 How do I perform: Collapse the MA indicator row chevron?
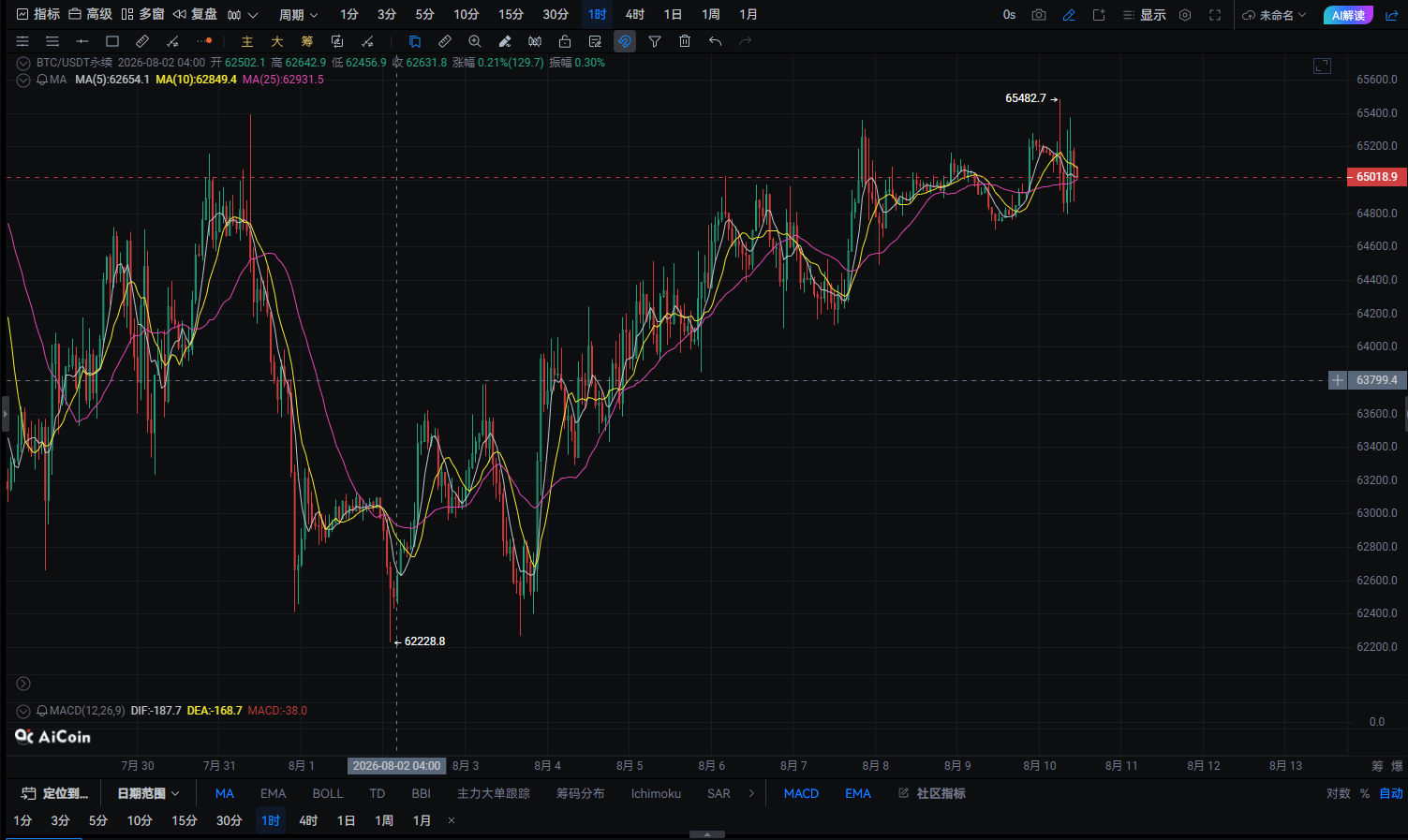[23, 80]
